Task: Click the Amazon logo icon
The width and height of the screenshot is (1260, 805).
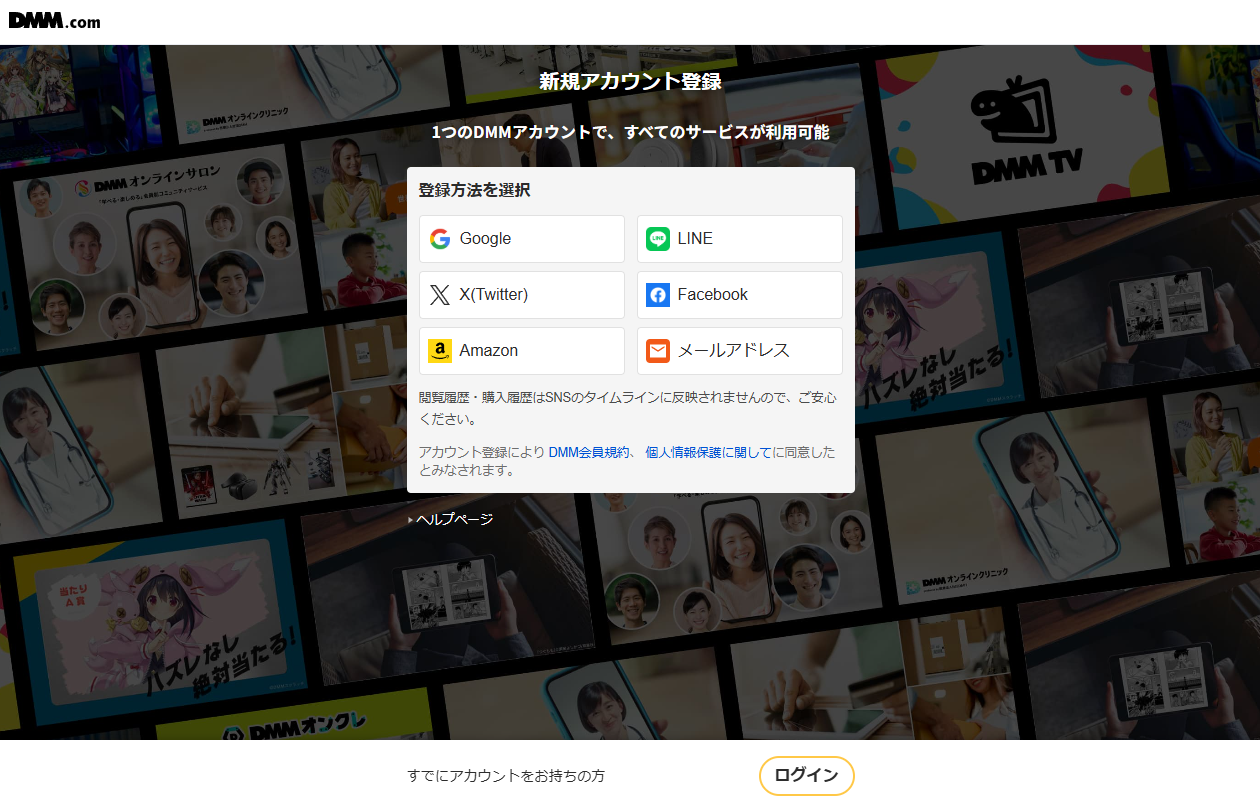Action: (440, 351)
